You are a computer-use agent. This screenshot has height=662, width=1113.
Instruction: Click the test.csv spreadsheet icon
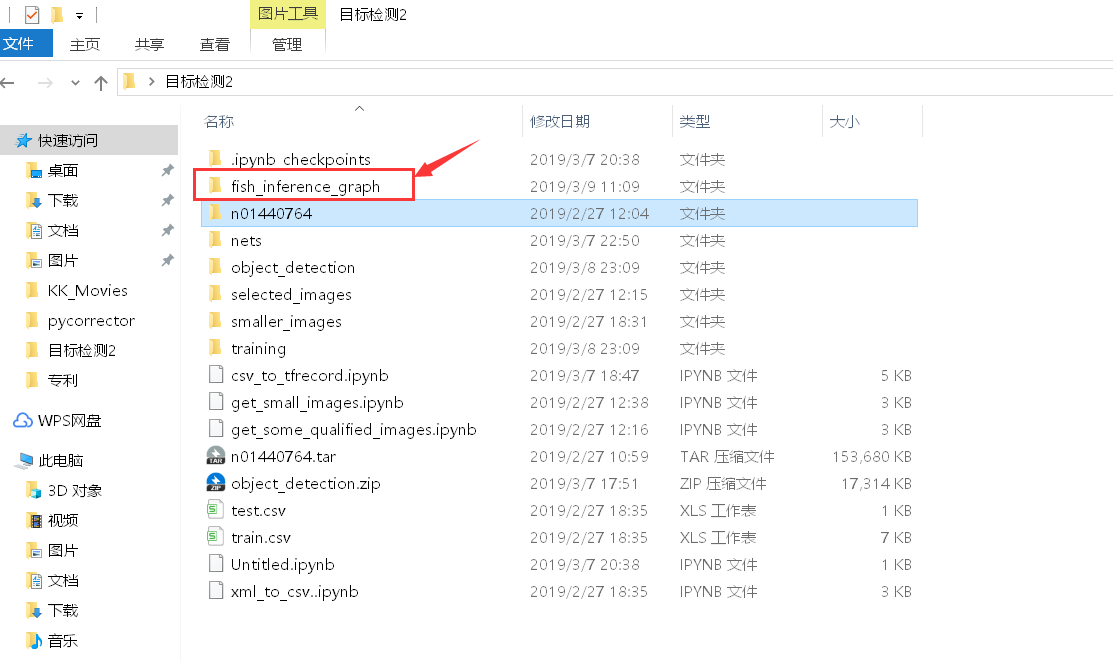215,509
